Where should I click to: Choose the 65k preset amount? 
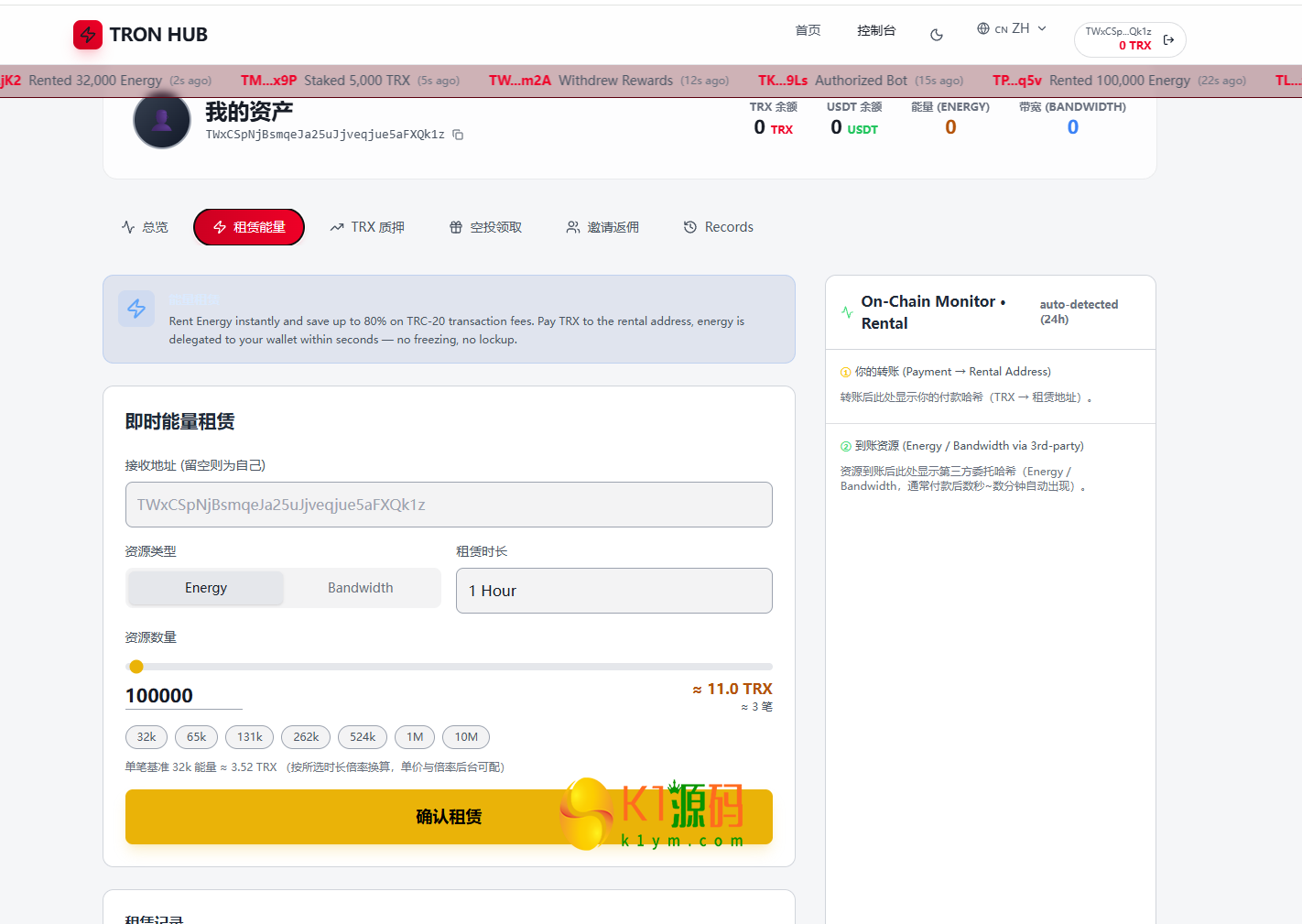pyautogui.click(x=197, y=737)
